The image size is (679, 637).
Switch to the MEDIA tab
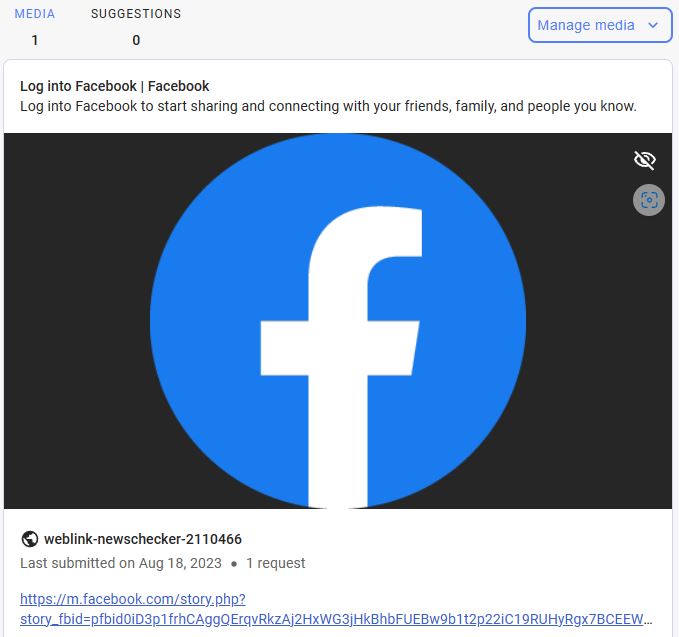coord(35,15)
